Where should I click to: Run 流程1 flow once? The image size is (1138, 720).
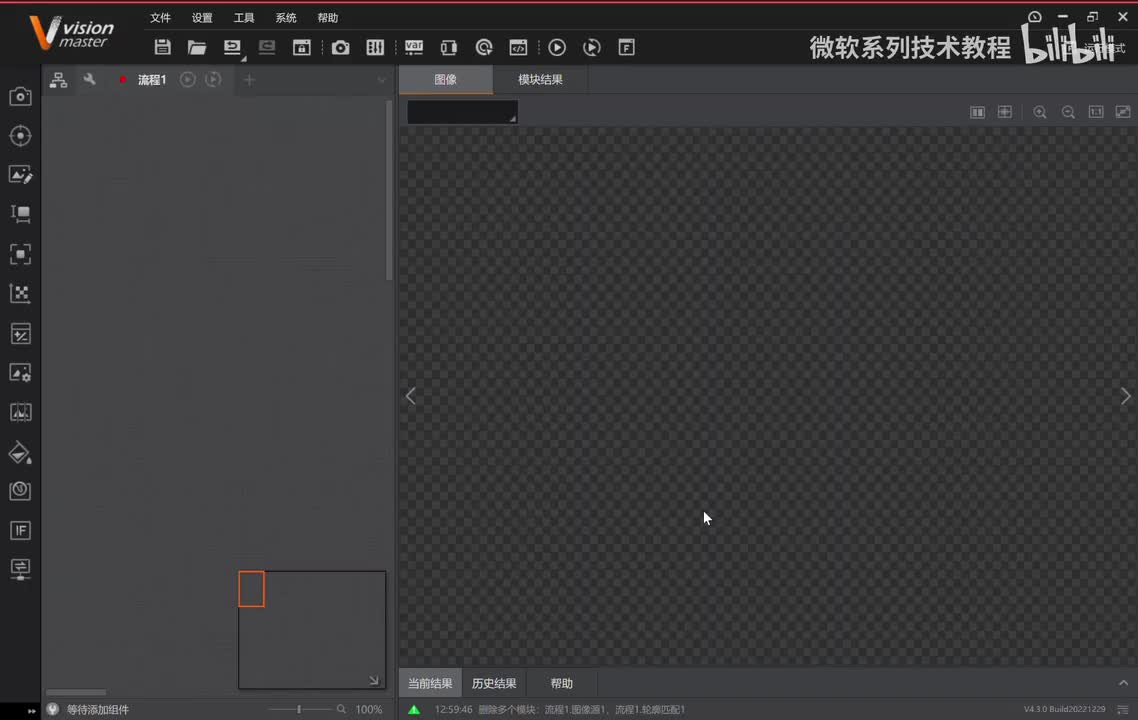(187, 79)
